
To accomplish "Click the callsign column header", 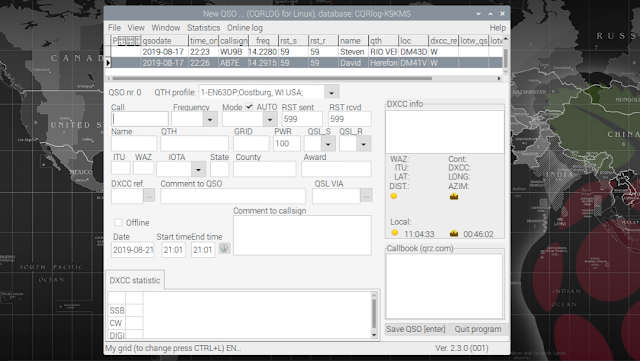I will (233, 40).
